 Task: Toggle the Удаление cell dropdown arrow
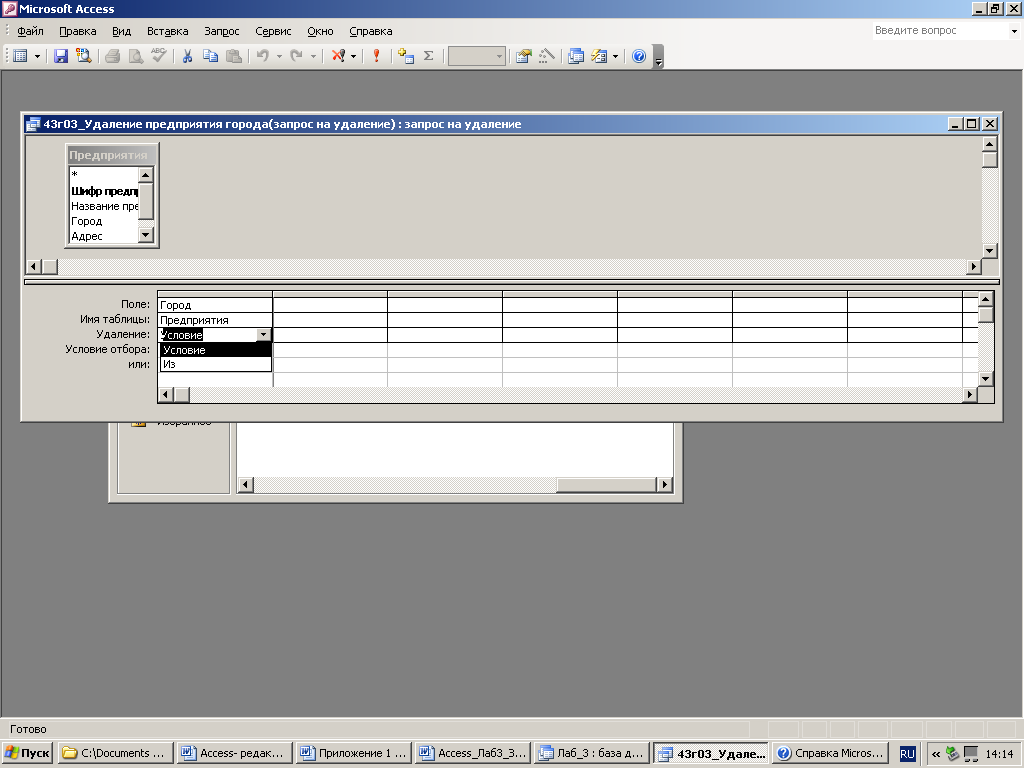263,334
